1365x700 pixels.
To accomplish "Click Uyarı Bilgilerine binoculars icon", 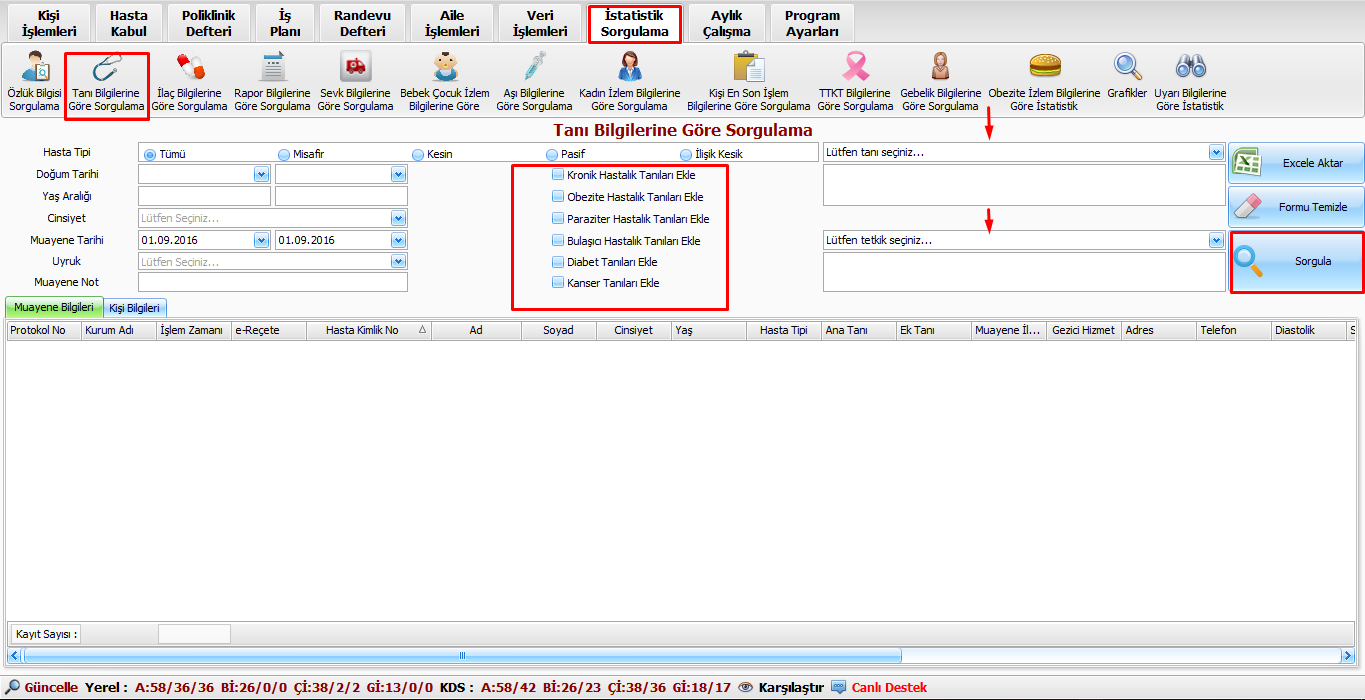I will tap(1190, 67).
